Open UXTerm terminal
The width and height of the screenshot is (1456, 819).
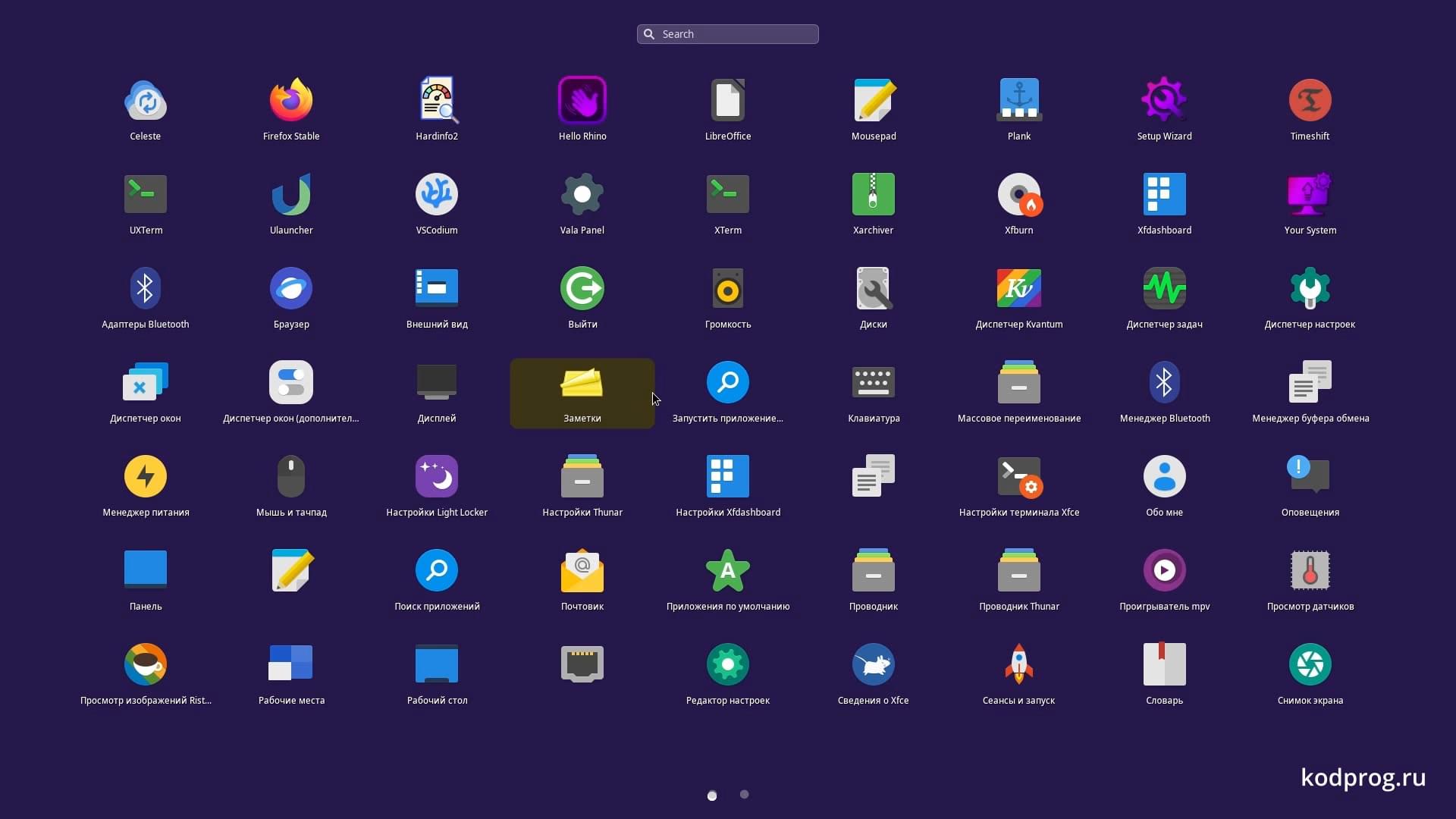point(146,194)
